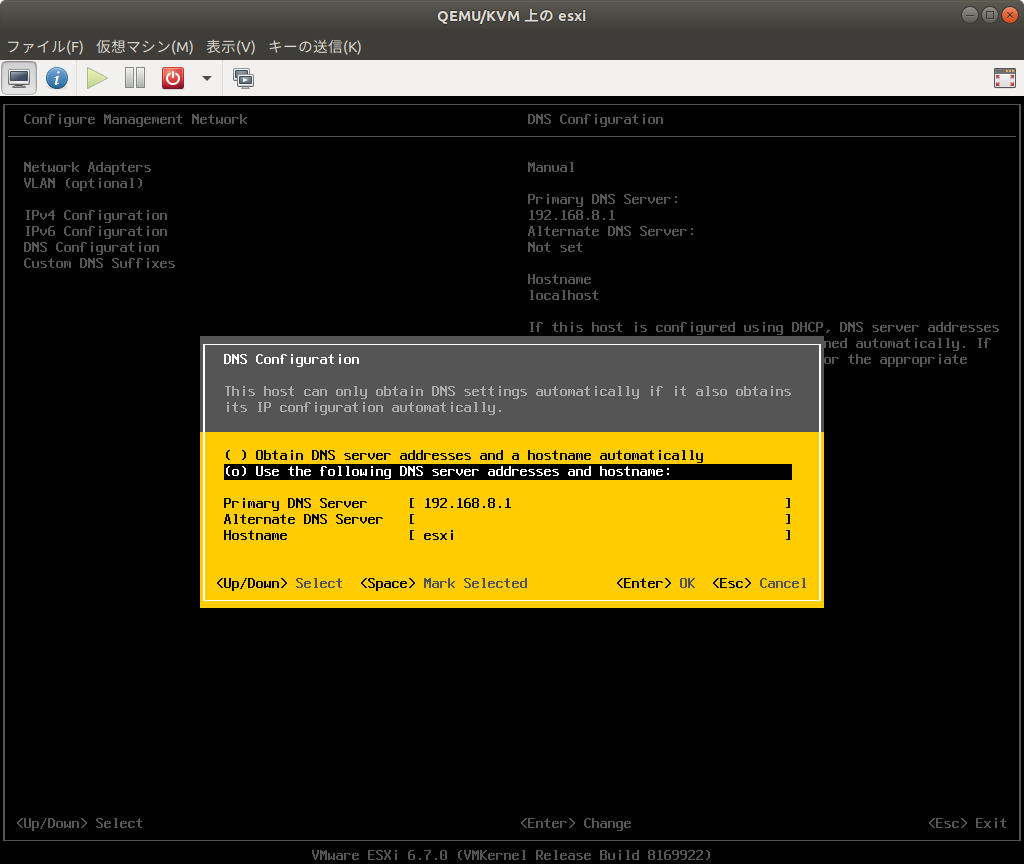Start the virtual machine play button
Viewport: 1024px width, 864px height.
[97, 78]
